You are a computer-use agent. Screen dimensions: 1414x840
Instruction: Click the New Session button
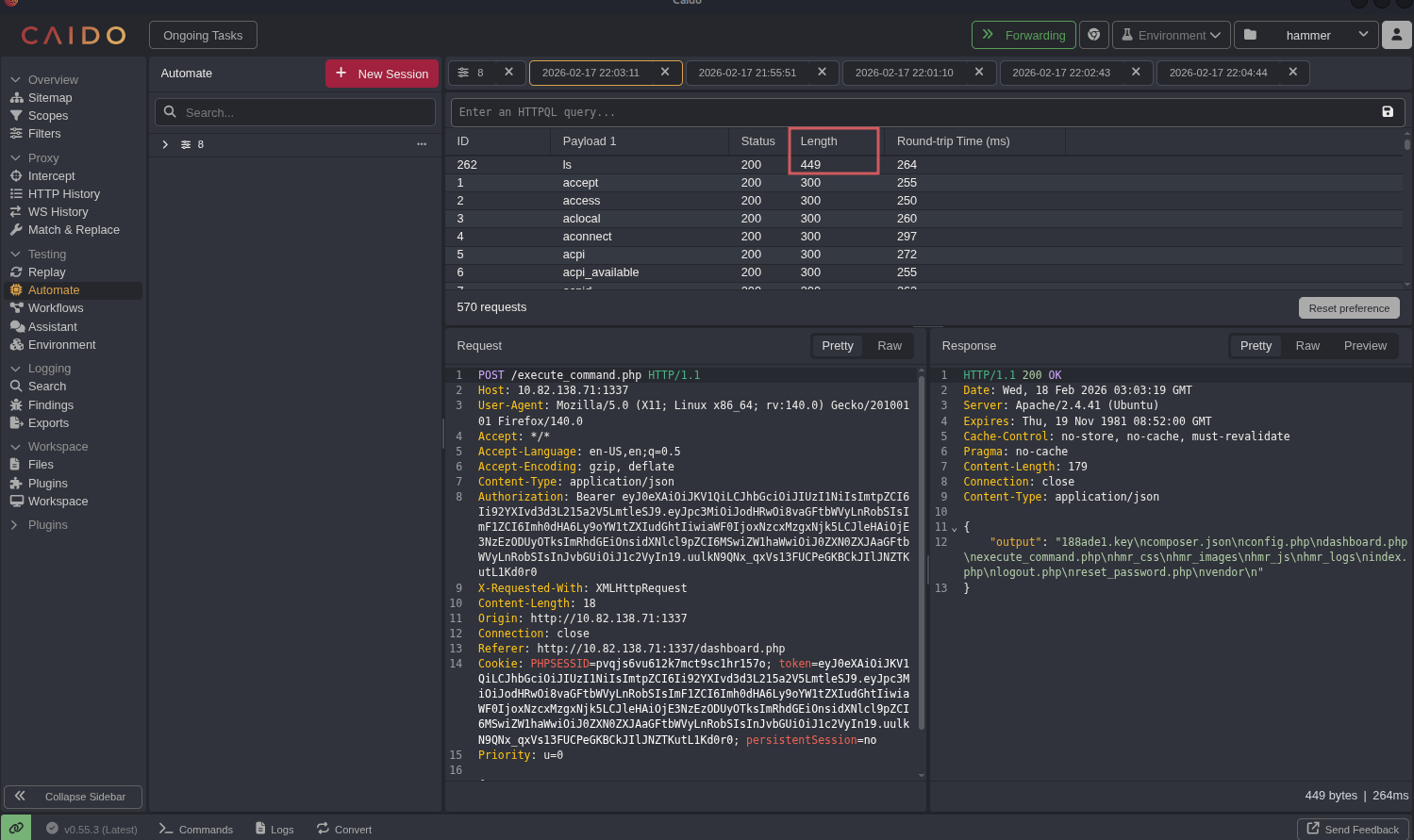382,74
